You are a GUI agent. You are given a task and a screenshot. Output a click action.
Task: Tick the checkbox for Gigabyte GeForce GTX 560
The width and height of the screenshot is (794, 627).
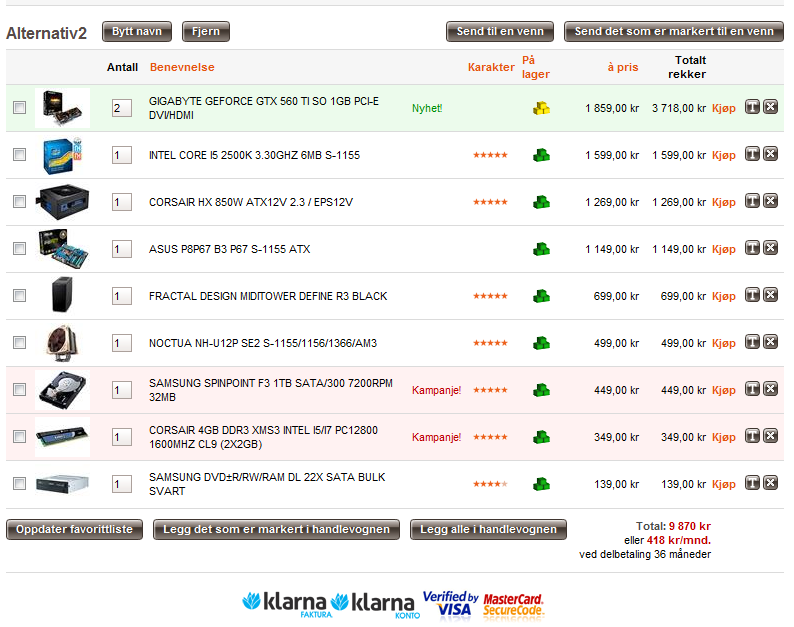coord(20,107)
